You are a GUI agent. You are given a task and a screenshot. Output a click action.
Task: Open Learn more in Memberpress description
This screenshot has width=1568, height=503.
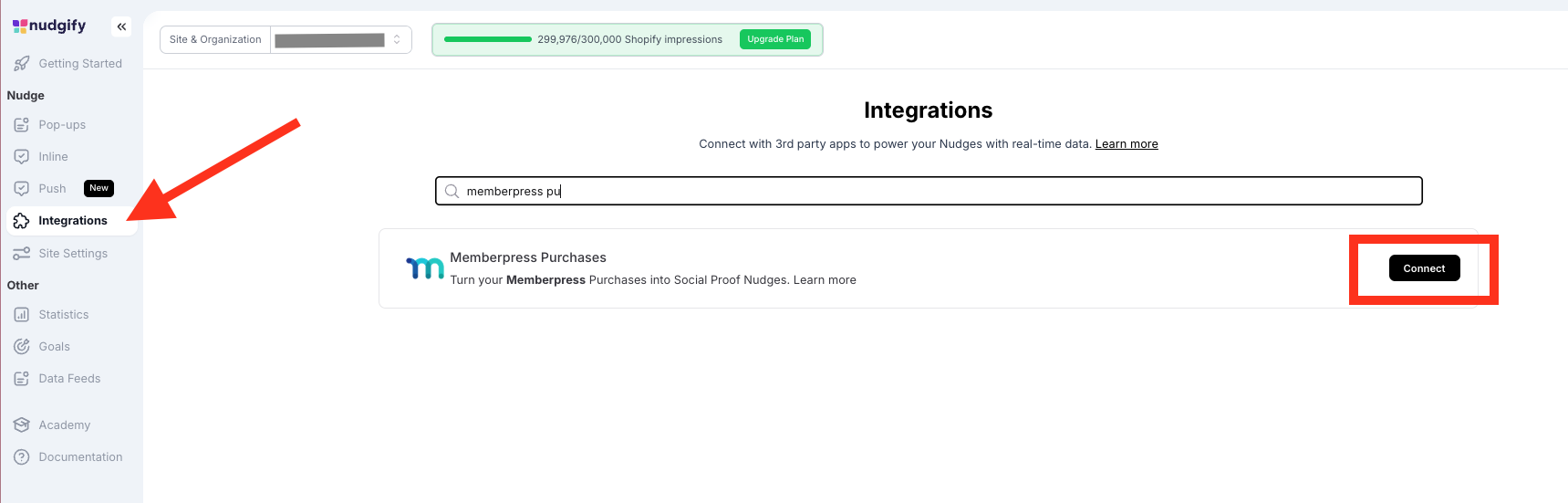825,280
